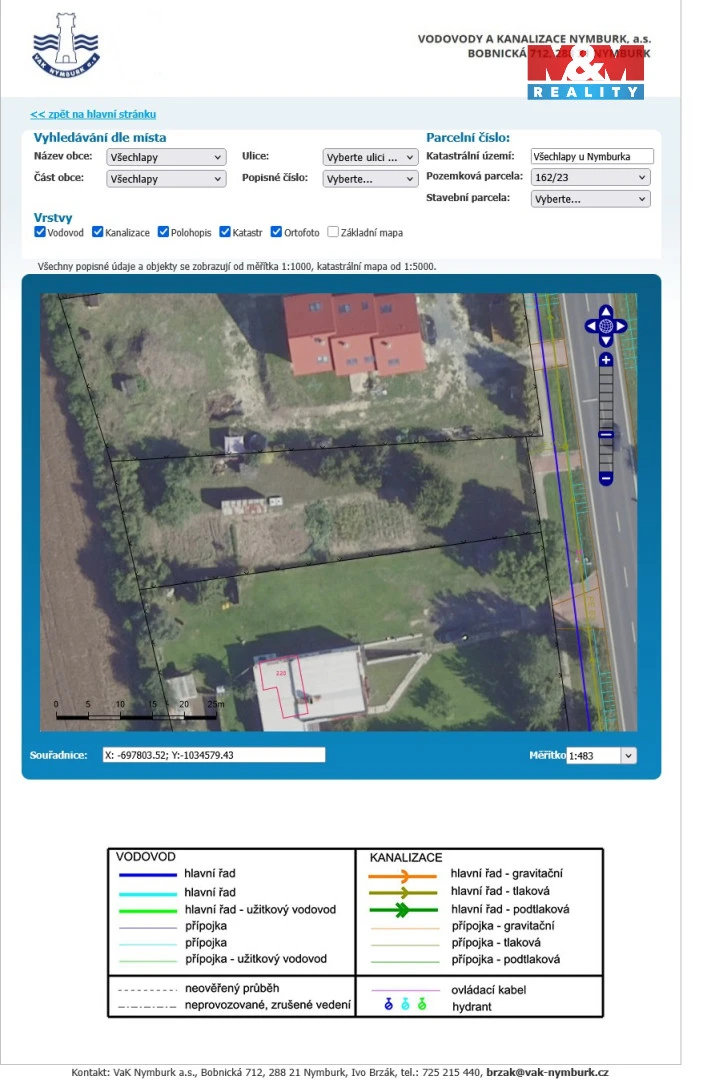This screenshot has width=707, height=1080.
Task: Zoom out with the bottom minus button
Action: [x=606, y=479]
